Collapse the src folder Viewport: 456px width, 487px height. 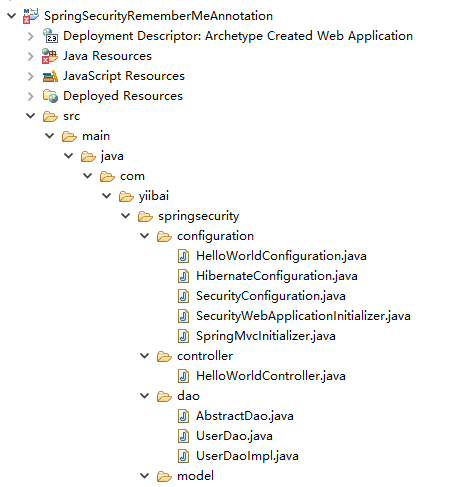31,116
